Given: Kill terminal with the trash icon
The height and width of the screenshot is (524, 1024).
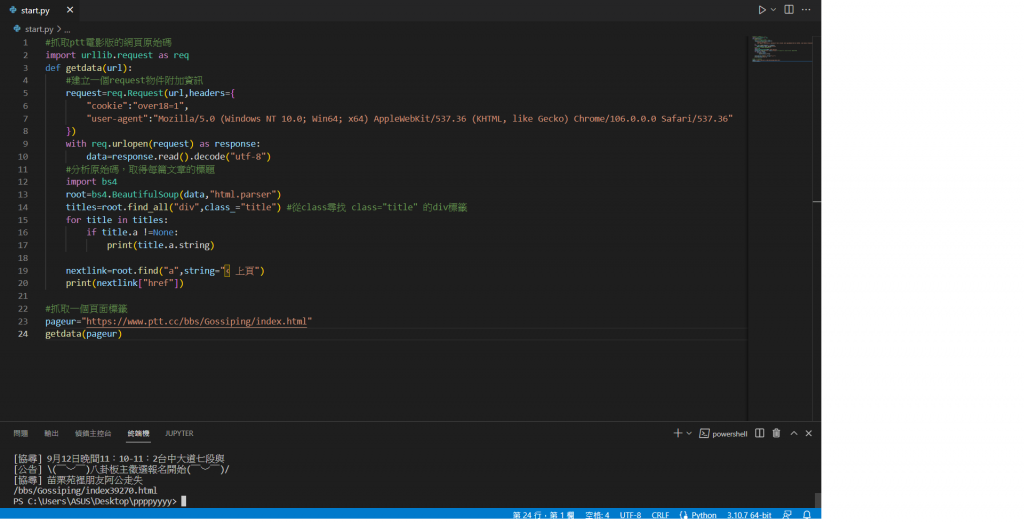Looking at the screenshot, I should 776,433.
